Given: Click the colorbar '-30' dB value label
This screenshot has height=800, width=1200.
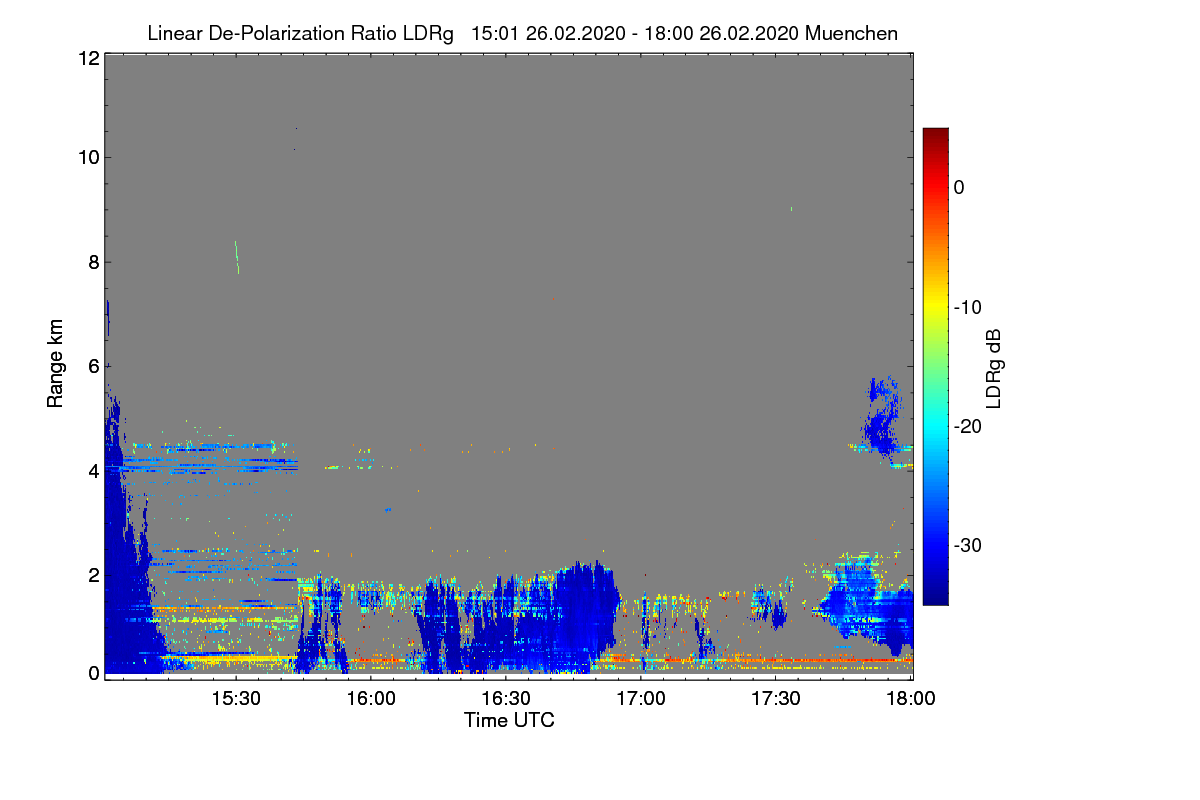Looking at the screenshot, I should [x=969, y=546].
